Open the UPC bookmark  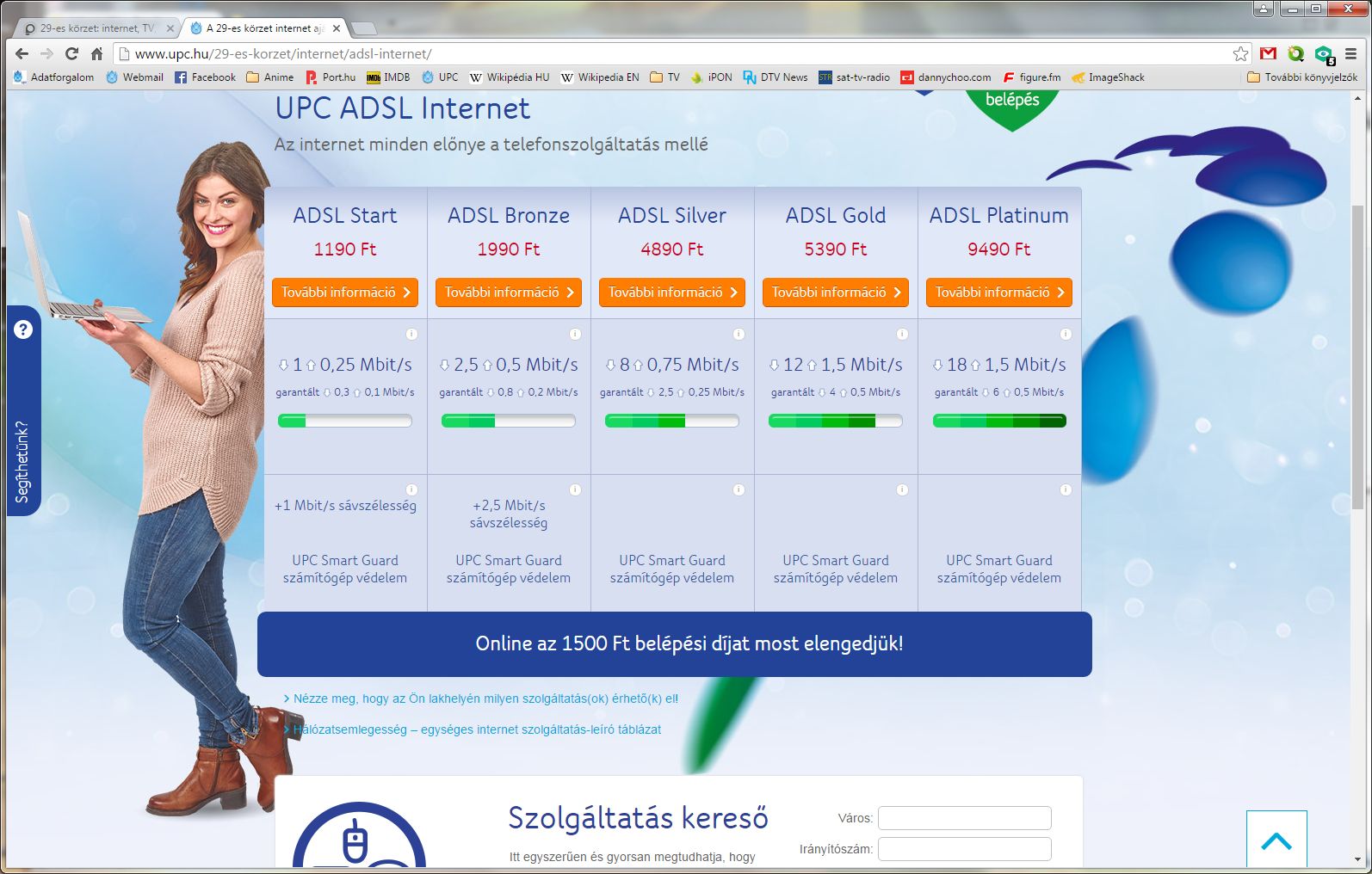440,77
